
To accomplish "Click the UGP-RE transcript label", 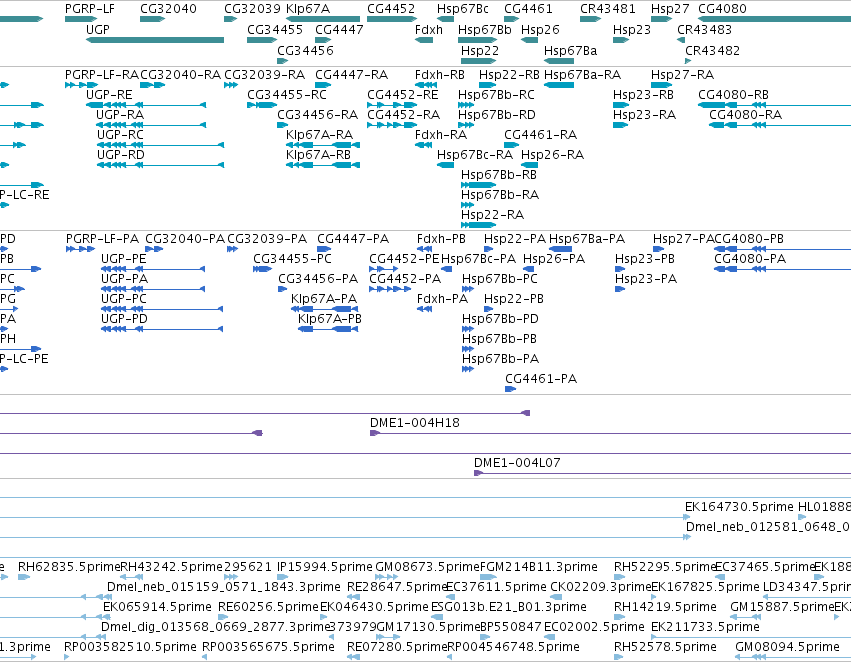I will (x=109, y=95).
